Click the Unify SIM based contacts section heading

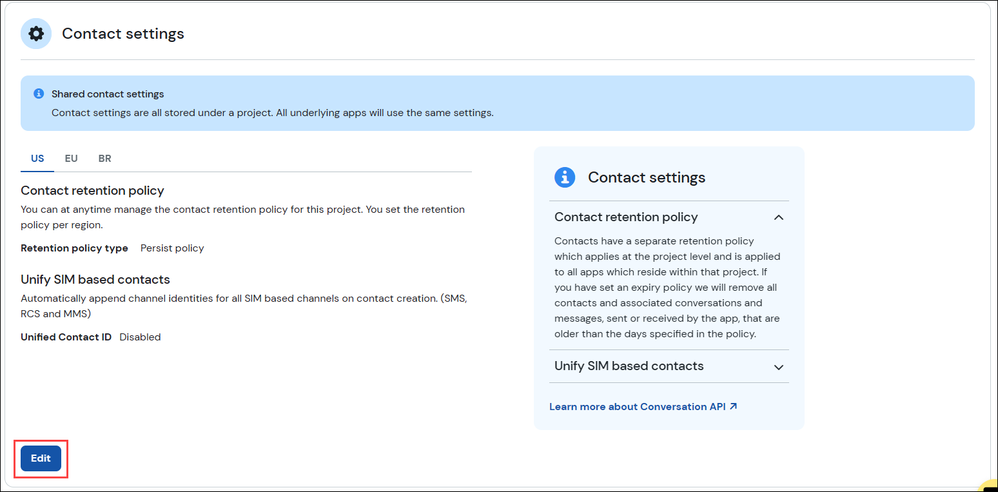coord(95,279)
